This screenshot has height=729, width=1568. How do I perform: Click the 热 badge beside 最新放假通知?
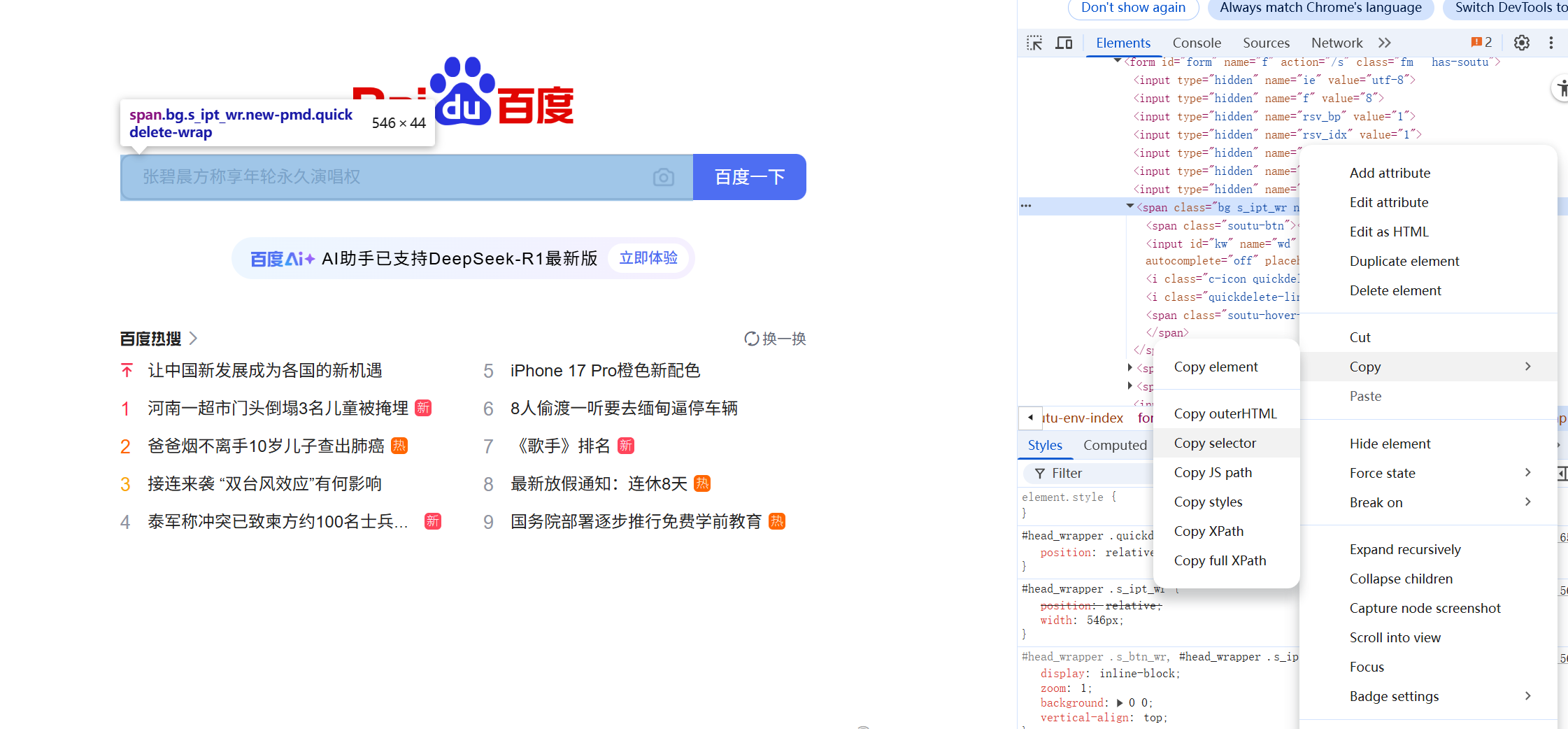point(702,483)
